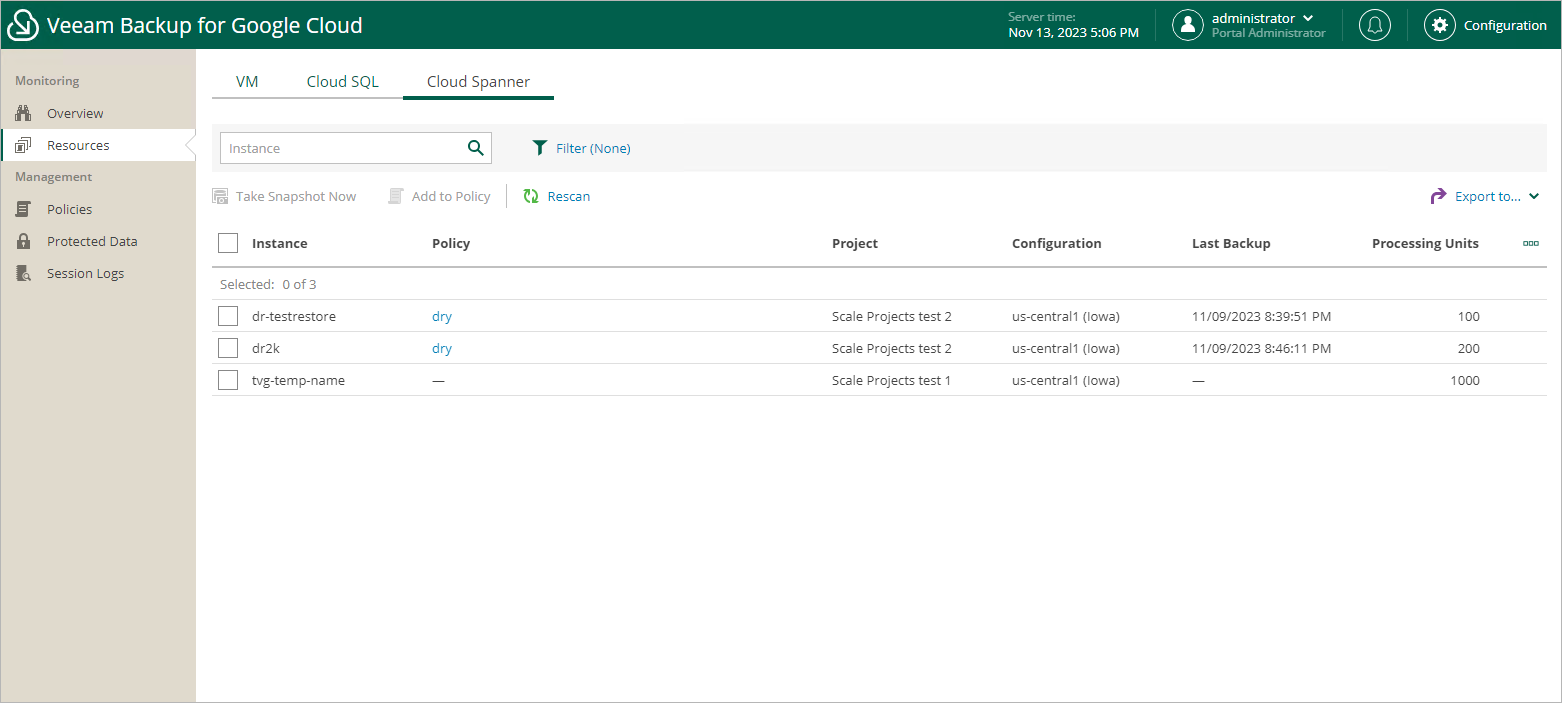The height and width of the screenshot is (703, 1562).
Task: Click the Configuration button label
Action: point(1505,25)
